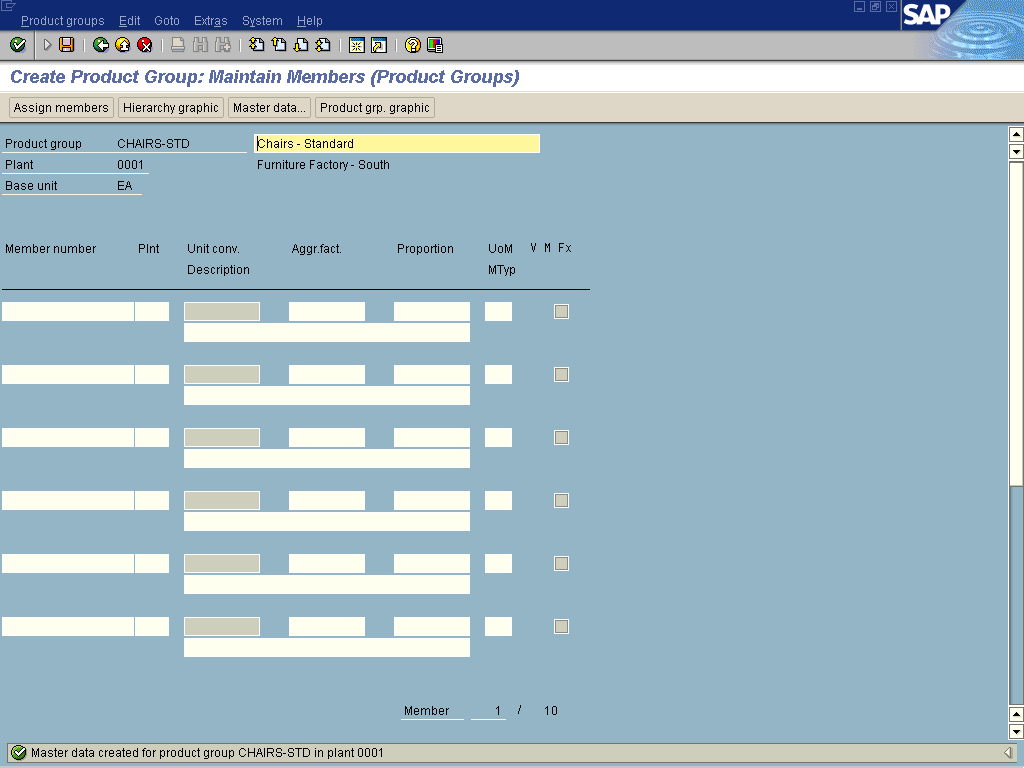This screenshot has width=1024, height=768.
Task: Open Help with the question mark icon
Action: coord(413,44)
